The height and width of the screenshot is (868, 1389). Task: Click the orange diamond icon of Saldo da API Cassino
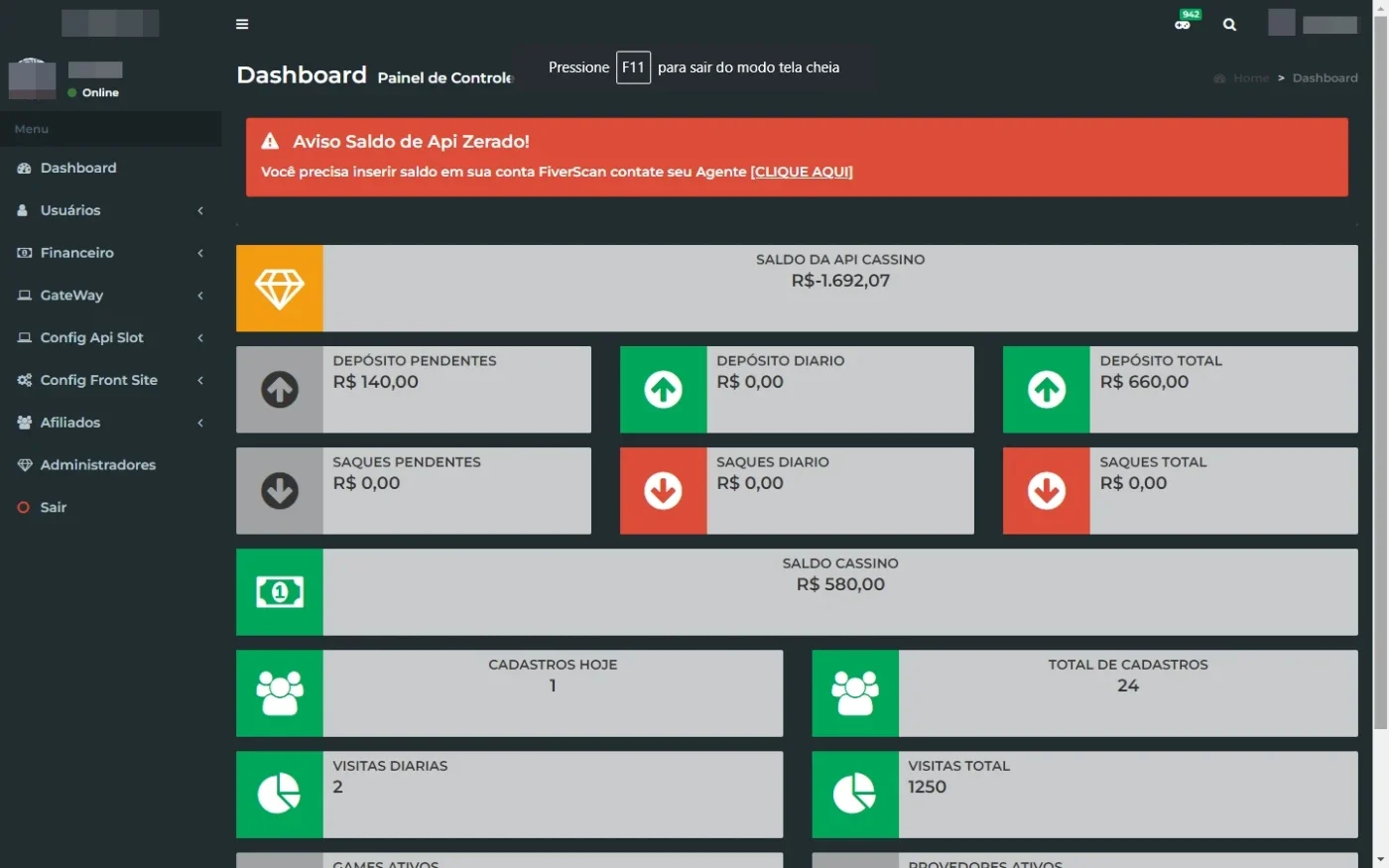(x=280, y=289)
